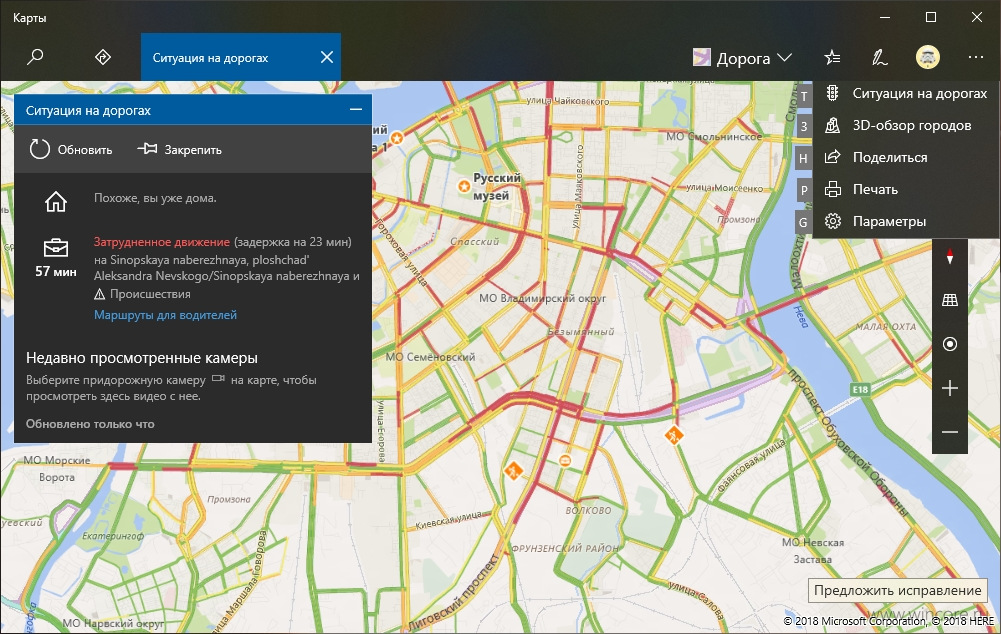Click Лиговский проспект street label

pos(454,591)
